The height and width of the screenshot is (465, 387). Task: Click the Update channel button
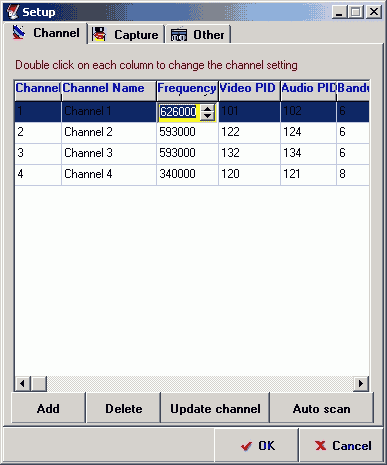(x=215, y=408)
